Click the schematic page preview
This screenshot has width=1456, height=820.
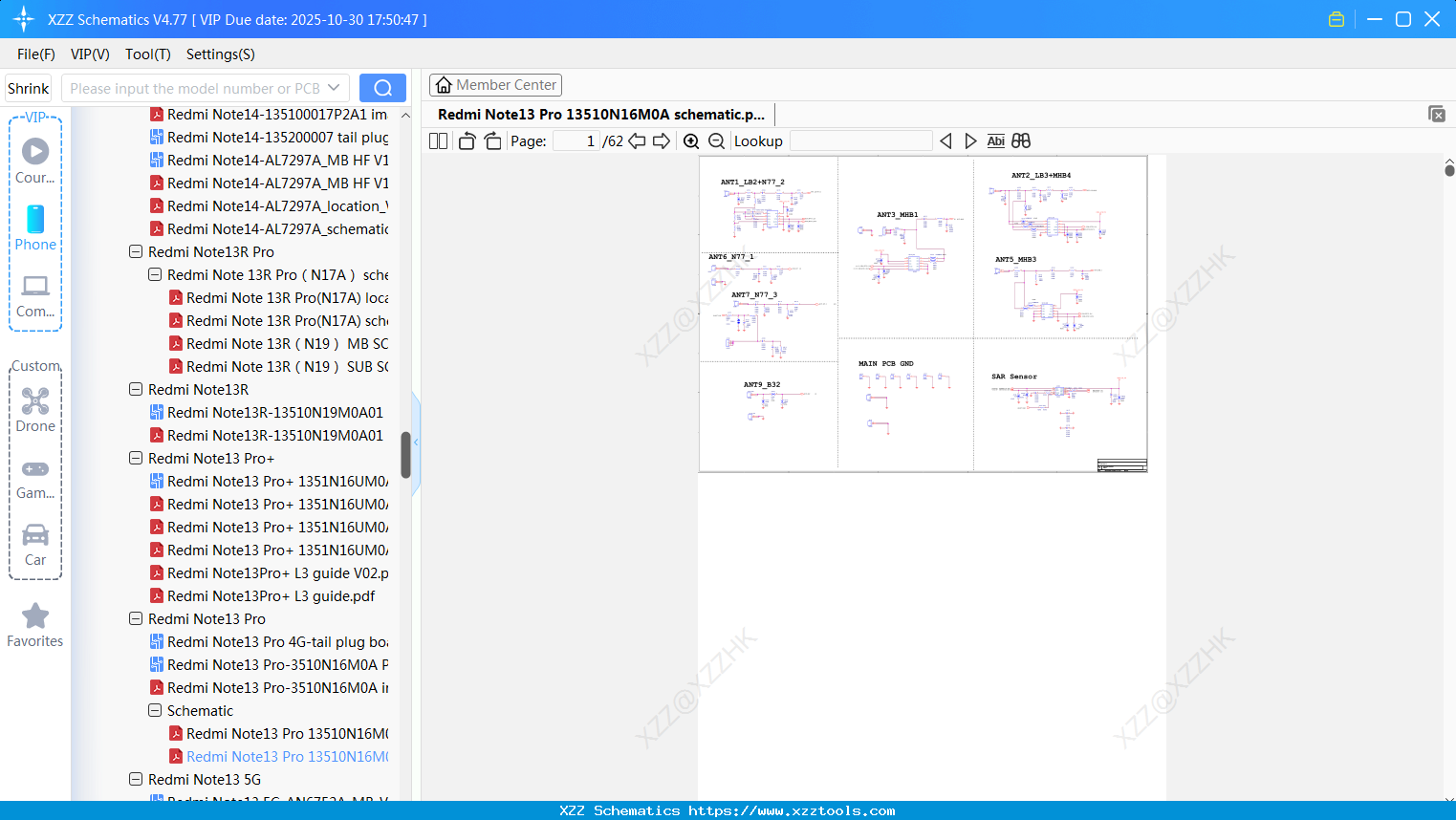(924, 314)
